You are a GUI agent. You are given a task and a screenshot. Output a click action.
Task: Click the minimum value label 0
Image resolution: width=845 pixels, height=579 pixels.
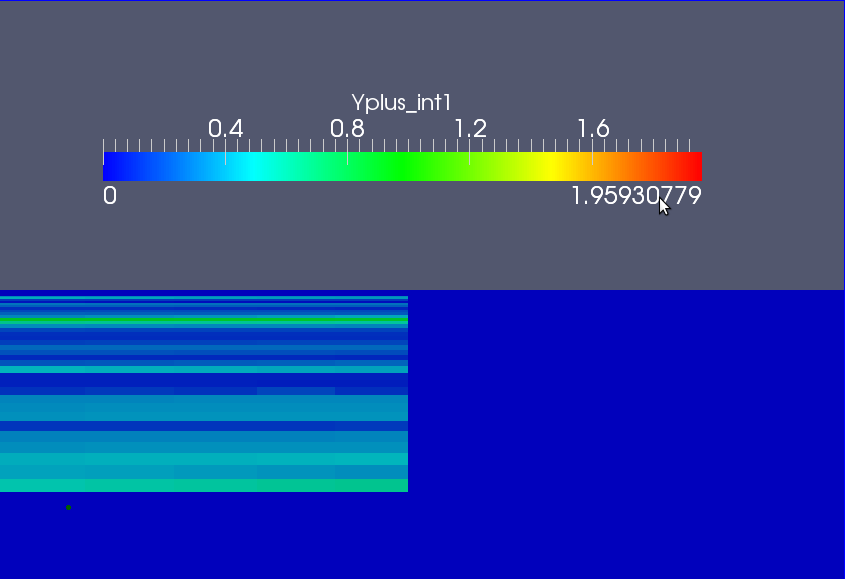pos(110,196)
